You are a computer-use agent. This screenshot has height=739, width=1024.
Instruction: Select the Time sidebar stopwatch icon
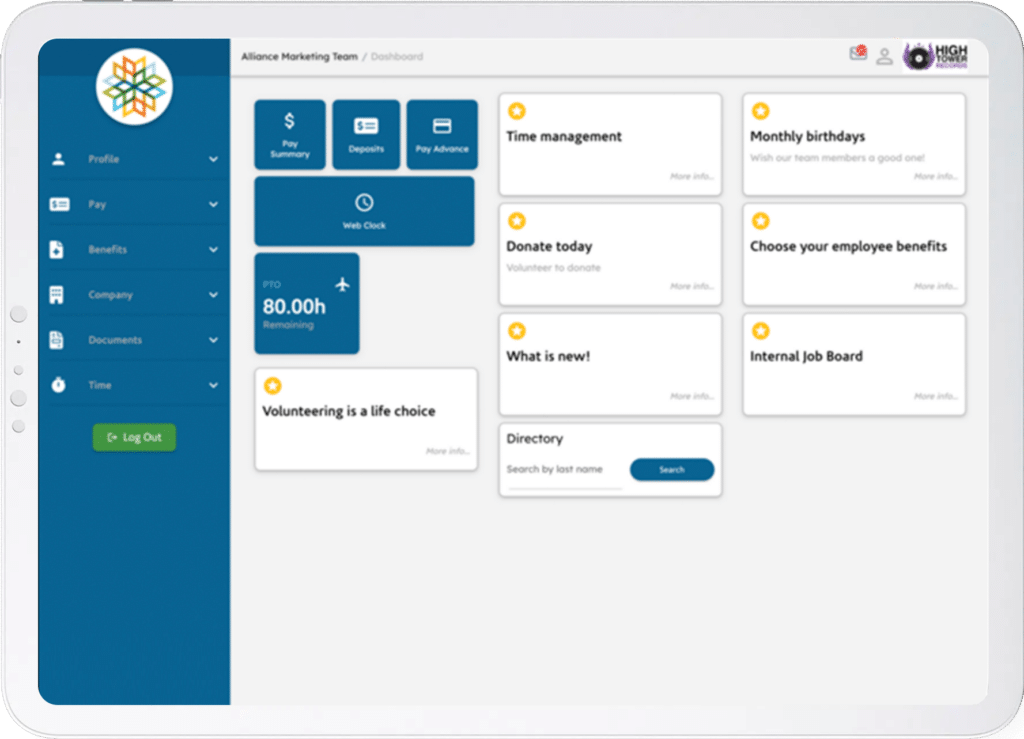click(57, 385)
